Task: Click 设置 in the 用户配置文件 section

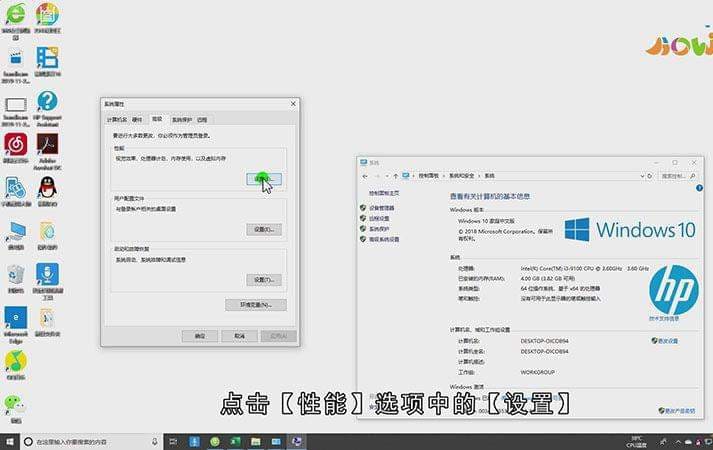Action: 264,230
